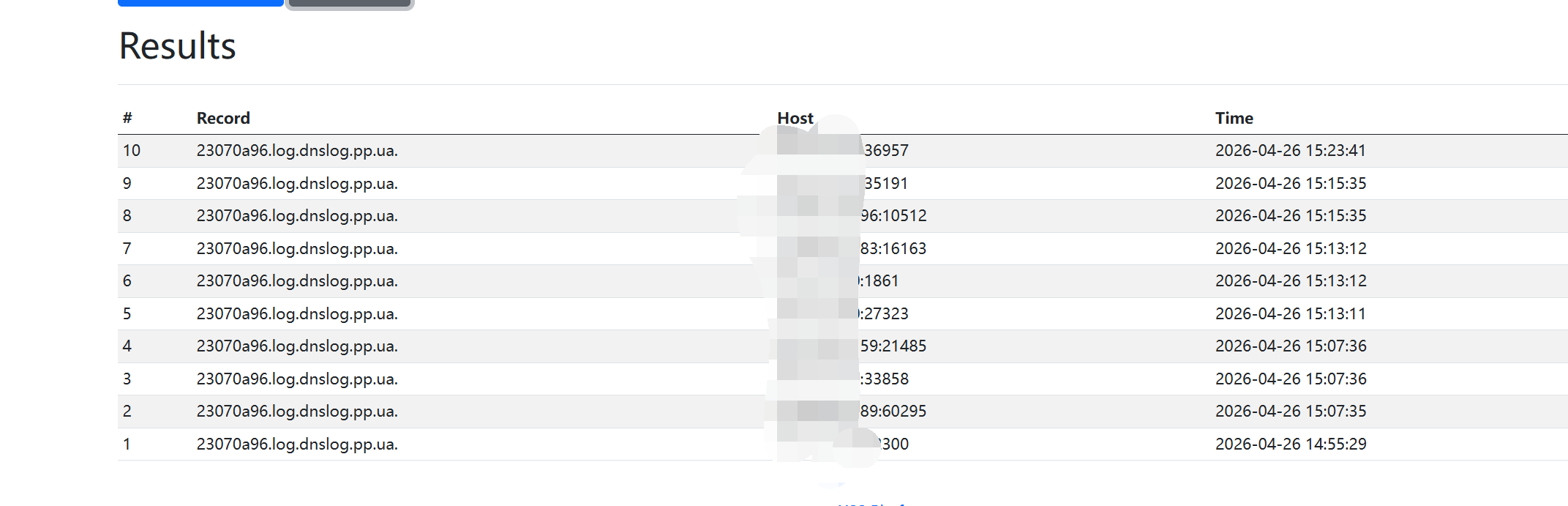Click the Time column header
Image resolution: width=1568 pixels, height=506 pixels.
click(x=1234, y=118)
